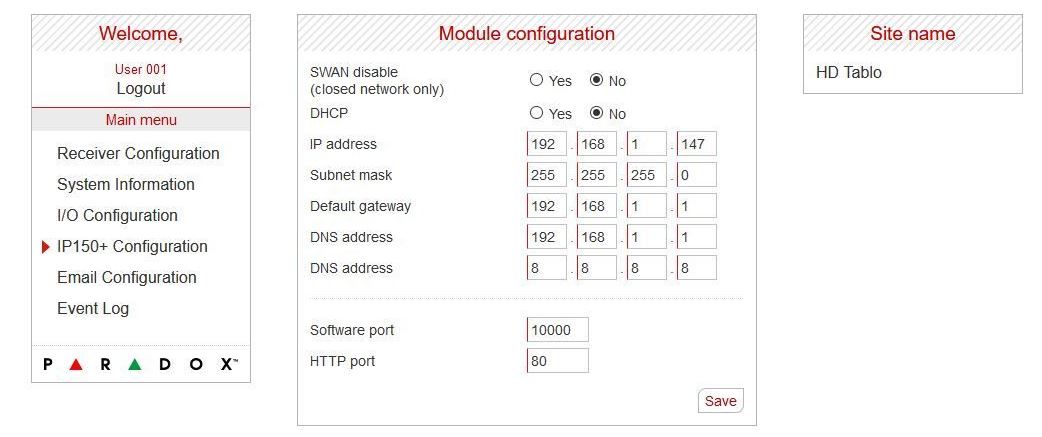Click the Paradox logo
The image size is (1042, 437).
coord(141,365)
